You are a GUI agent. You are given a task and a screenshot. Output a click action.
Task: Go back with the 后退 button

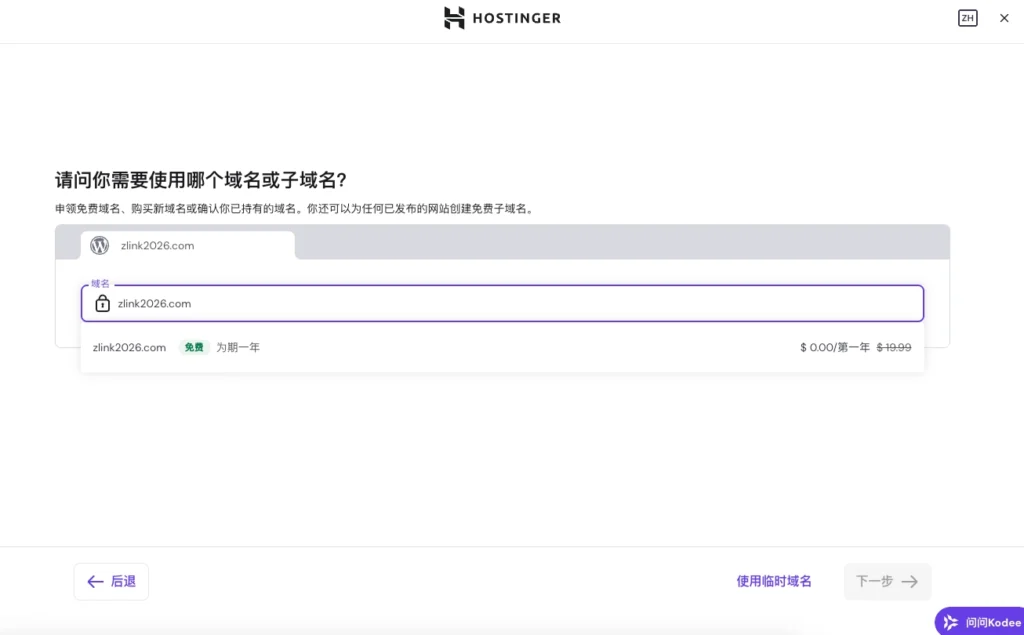tap(111, 581)
